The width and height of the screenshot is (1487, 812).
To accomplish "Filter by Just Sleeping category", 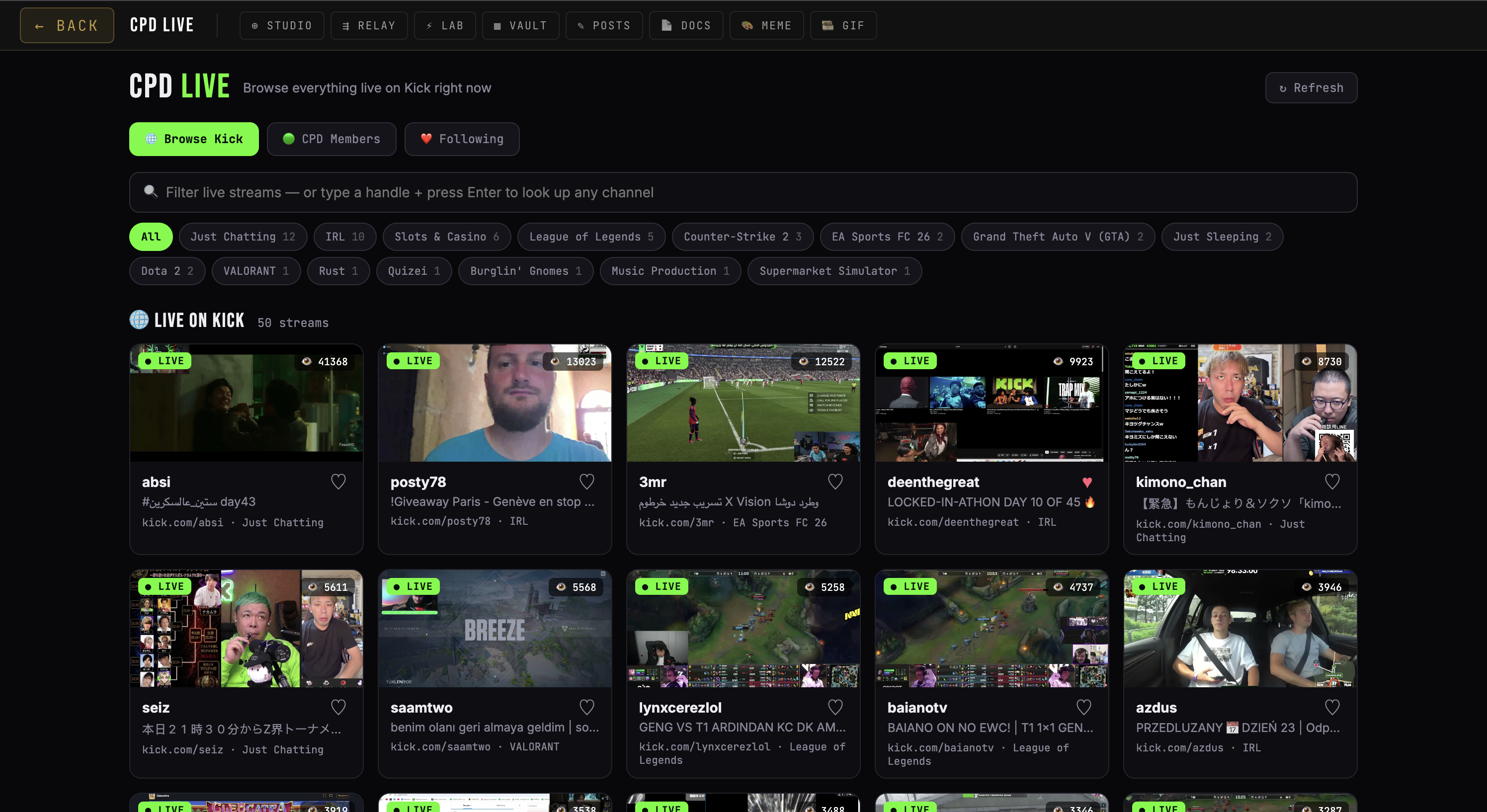I will [x=1223, y=237].
